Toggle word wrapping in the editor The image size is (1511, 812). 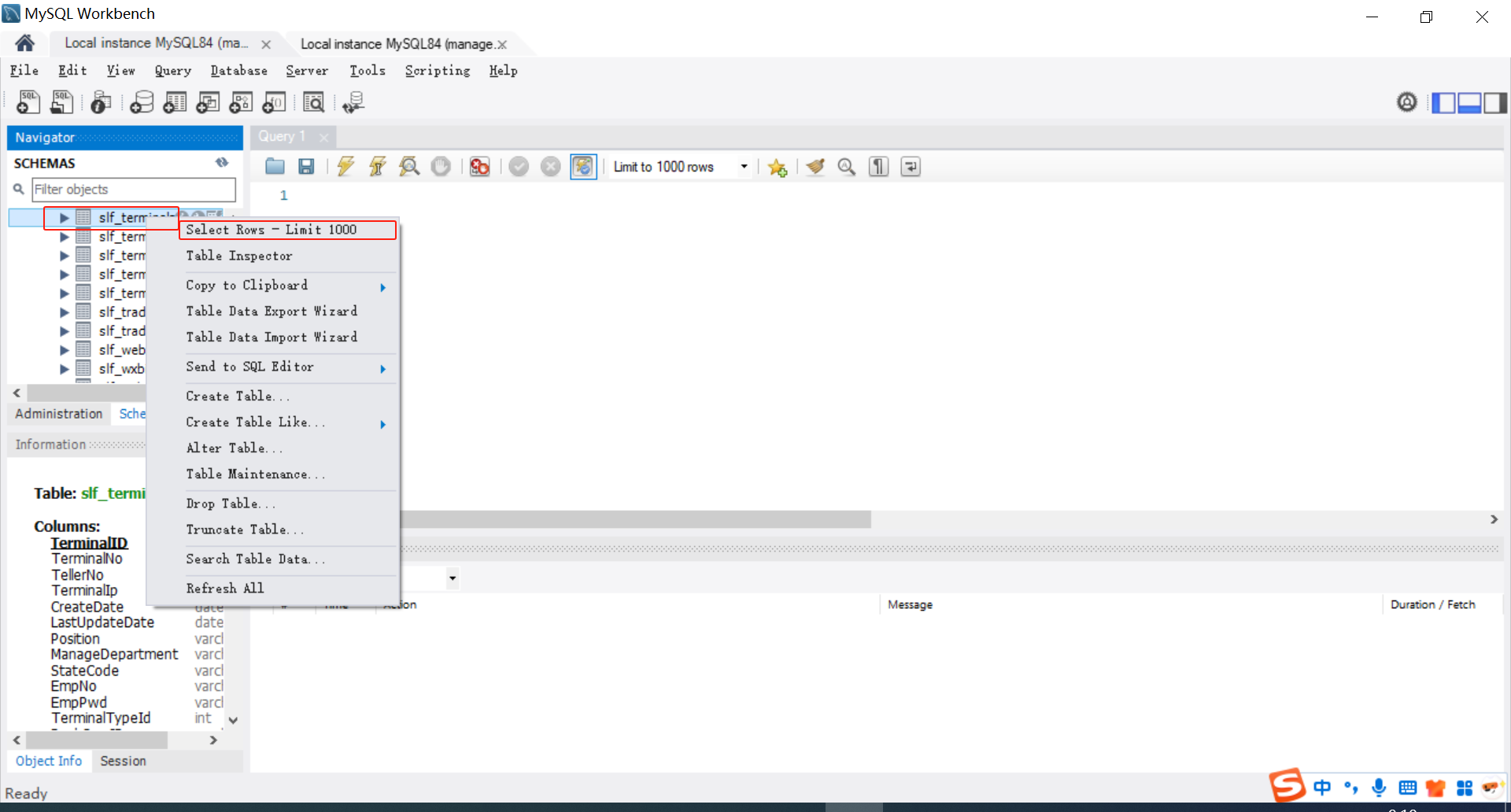911,167
